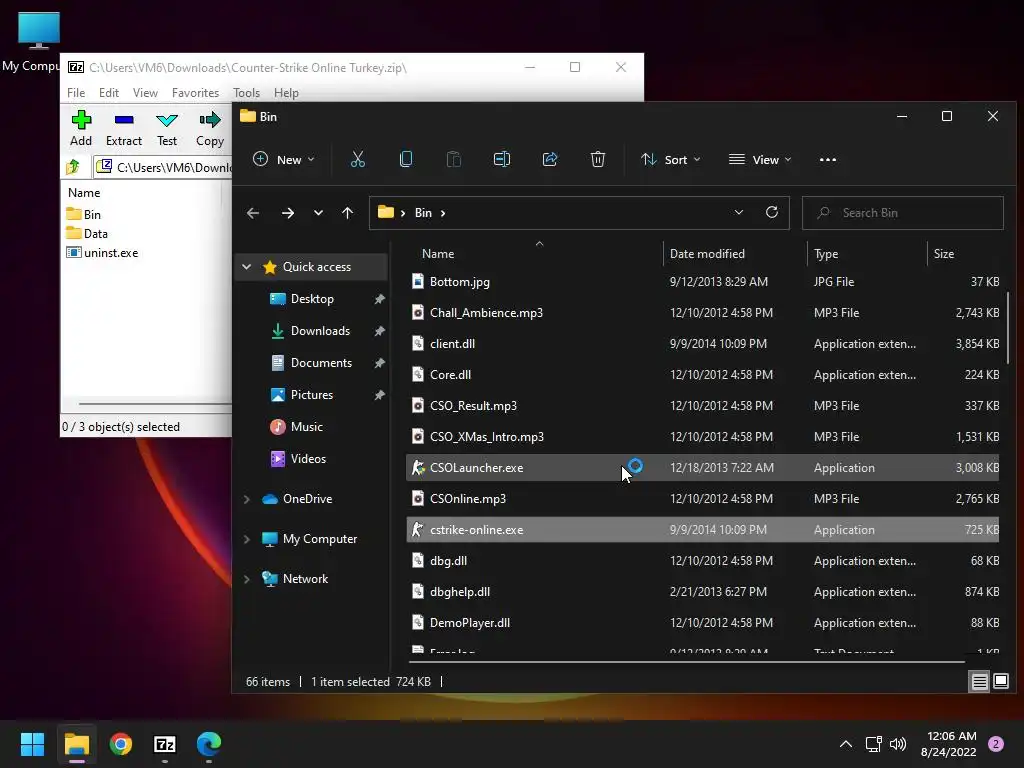Viewport: 1024px width, 768px height.
Task: Navigate up one folder level in Explorer
Action: [347, 213]
